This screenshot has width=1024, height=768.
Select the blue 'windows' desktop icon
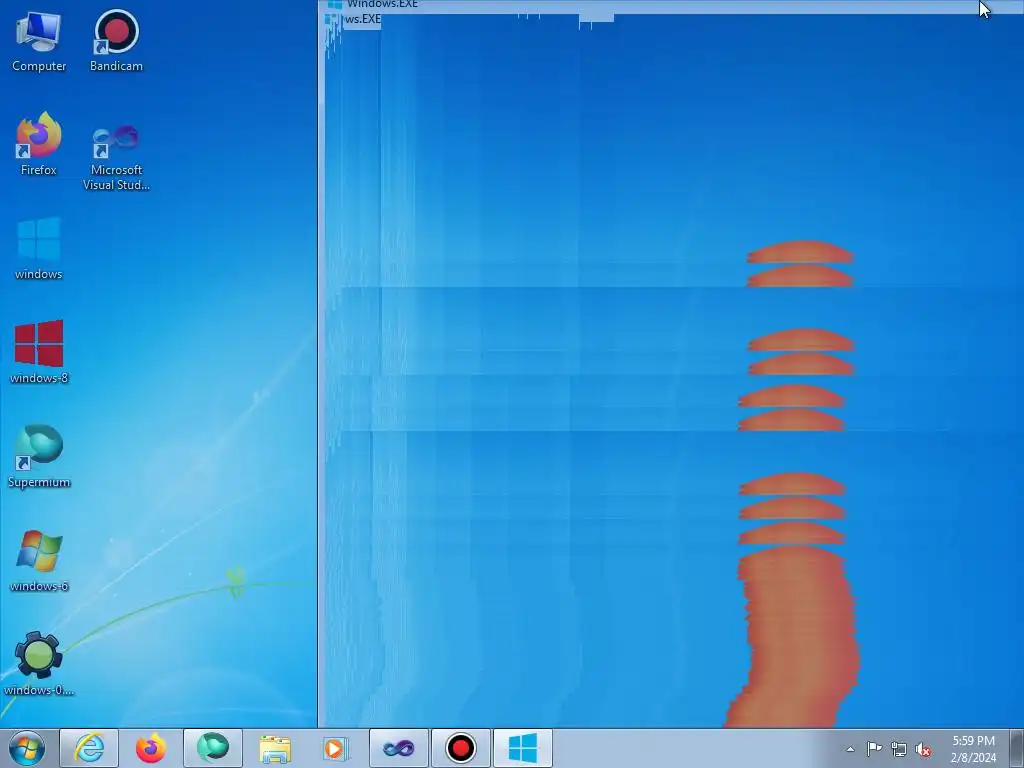(39, 249)
